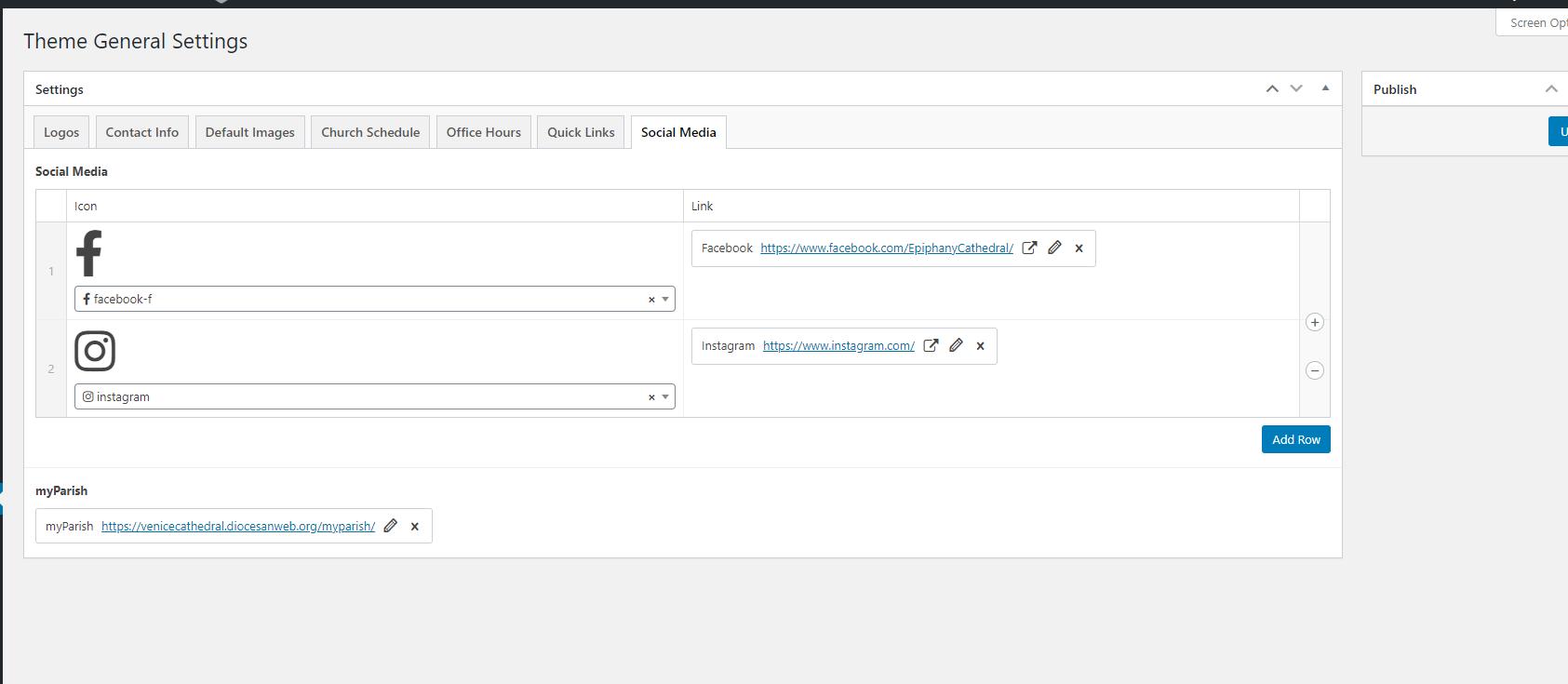The image size is (1568, 684).
Task: Edit the Instagram link with pencil icon
Action: click(x=956, y=345)
